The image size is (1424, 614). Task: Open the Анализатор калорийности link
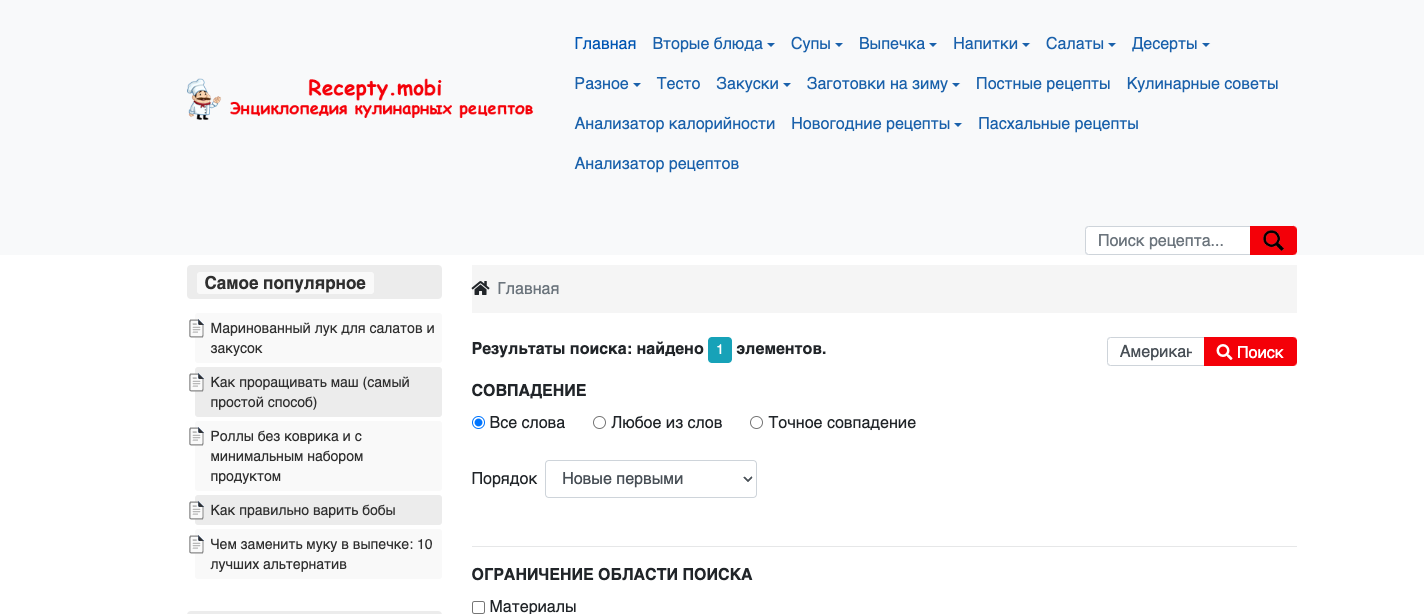click(674, 124)
